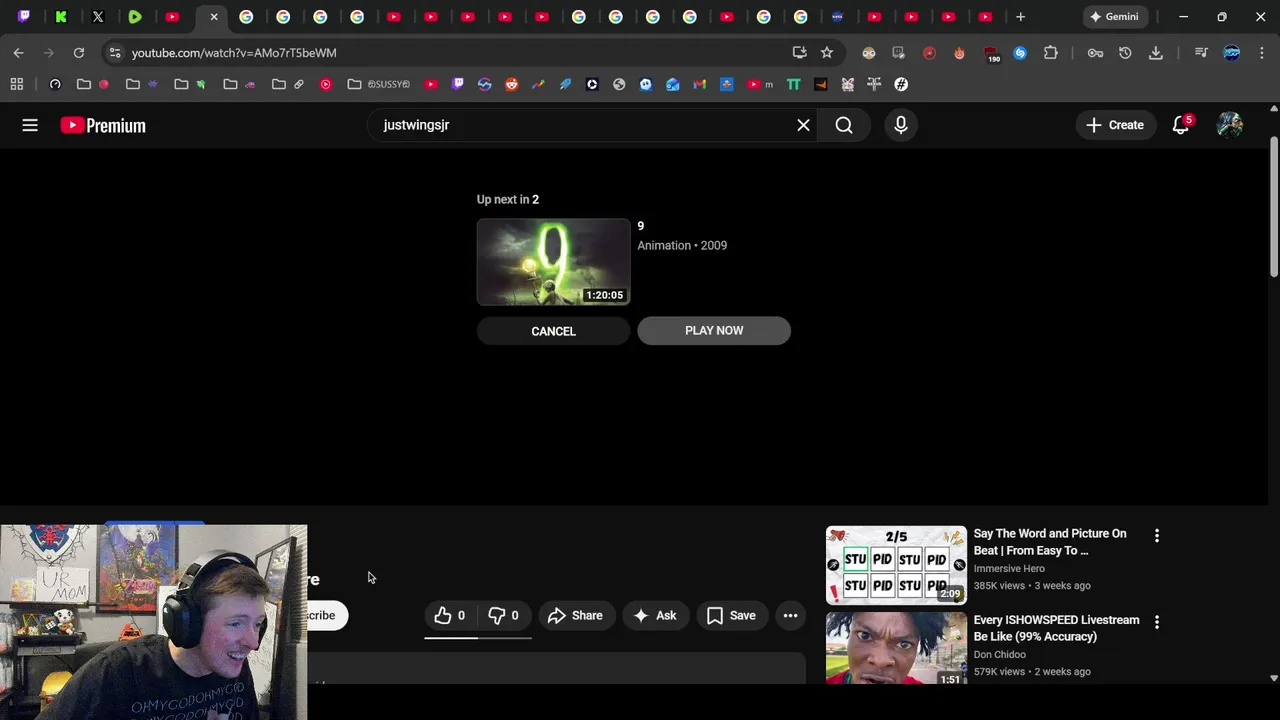Save the video to a playlist
1280x720 pixels.
(731, 616)
